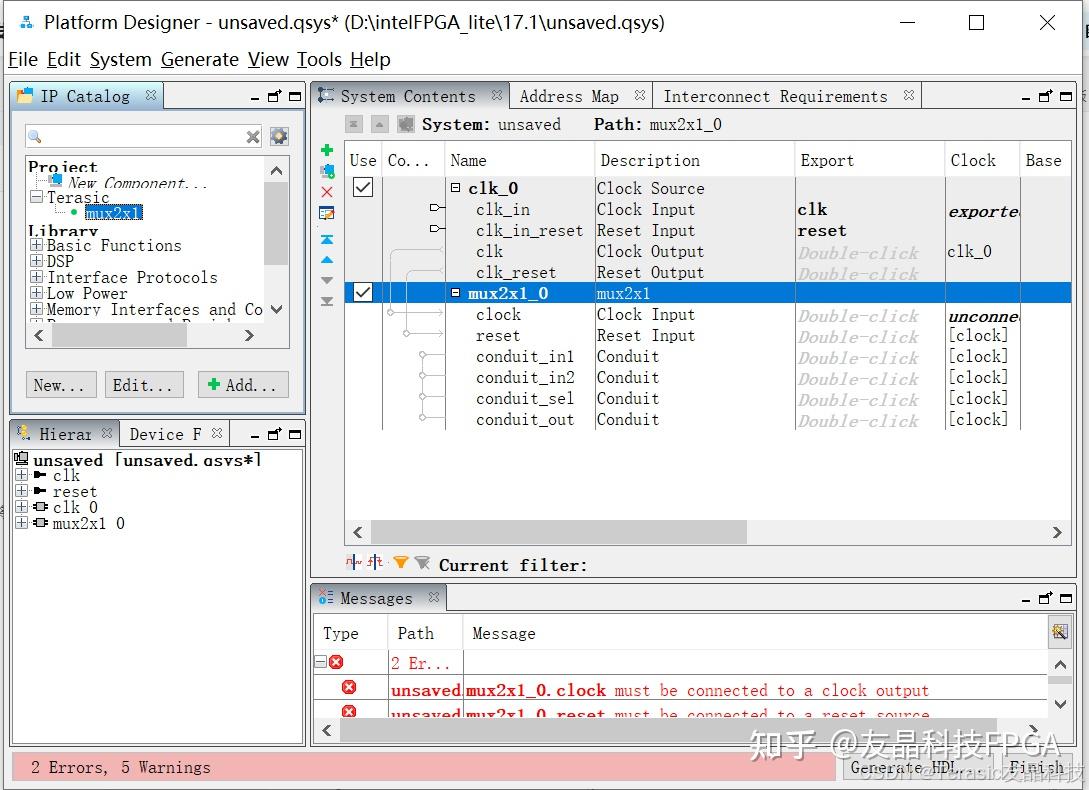Image resolution: width=1089 pixels, height=790 pixels.
Task: Toggle the Use checkbox for clk_0
Action: (x=363, y=187)
